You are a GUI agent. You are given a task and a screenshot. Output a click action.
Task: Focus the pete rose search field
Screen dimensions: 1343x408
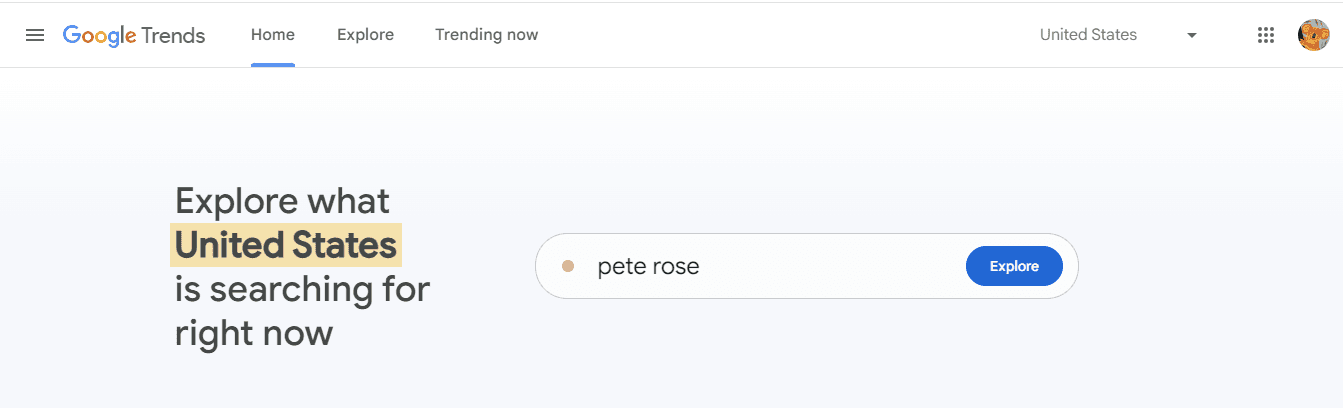648,267
